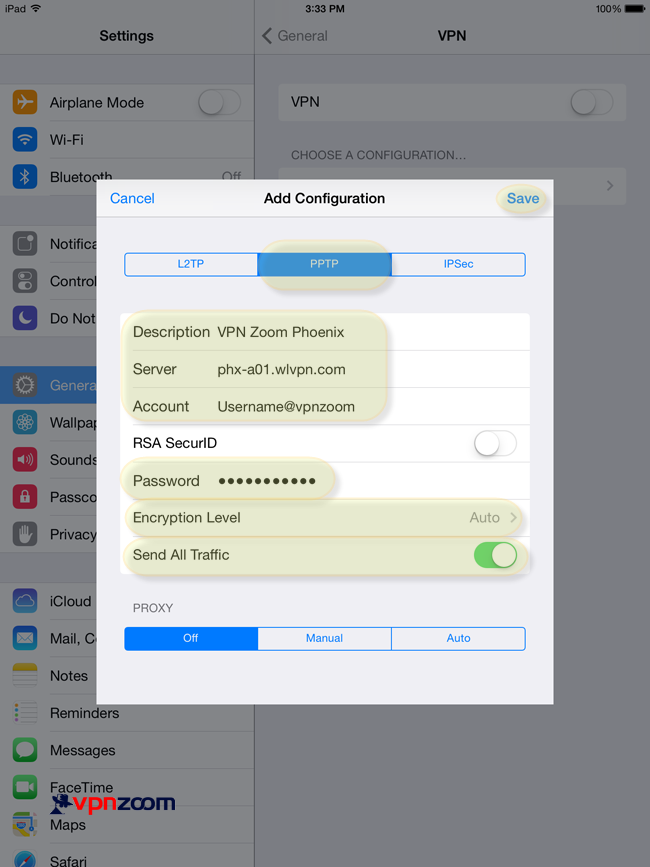Open Notifications icon in sidebar
Image resolution: width=650 pixels, height=867 pixels.
[x=25, y=244]
